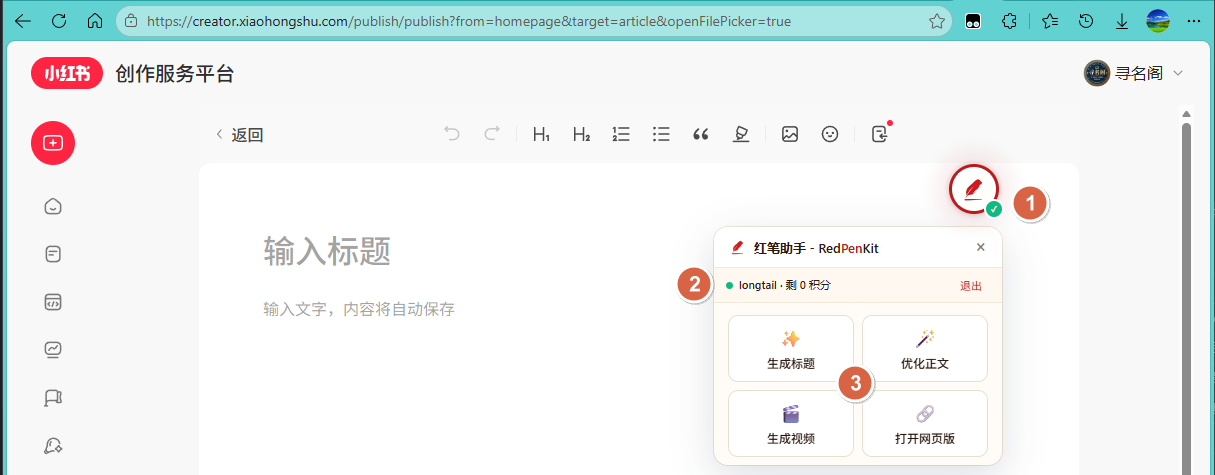Open the favorites list icon

(x=1050, y=20)
